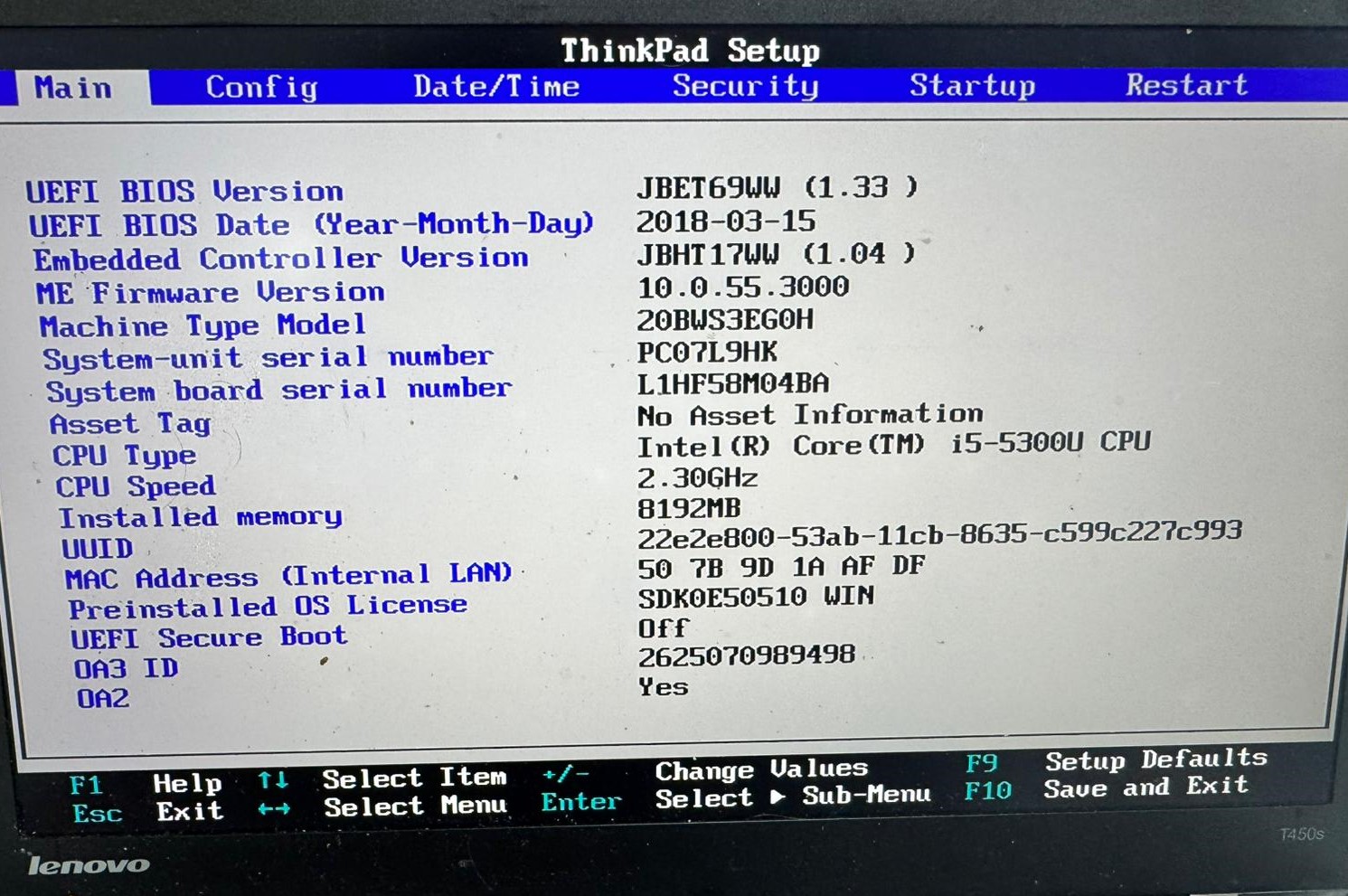This screenshot has width=1348, height=896.
Task: Click the UUID label
Action: click(98, 549)
